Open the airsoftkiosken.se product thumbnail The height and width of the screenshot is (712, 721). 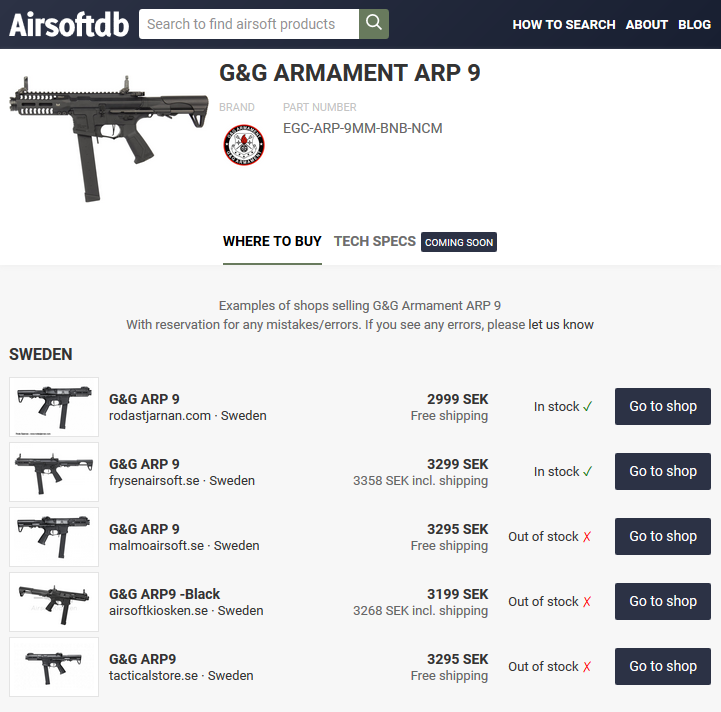coord(54,602)
